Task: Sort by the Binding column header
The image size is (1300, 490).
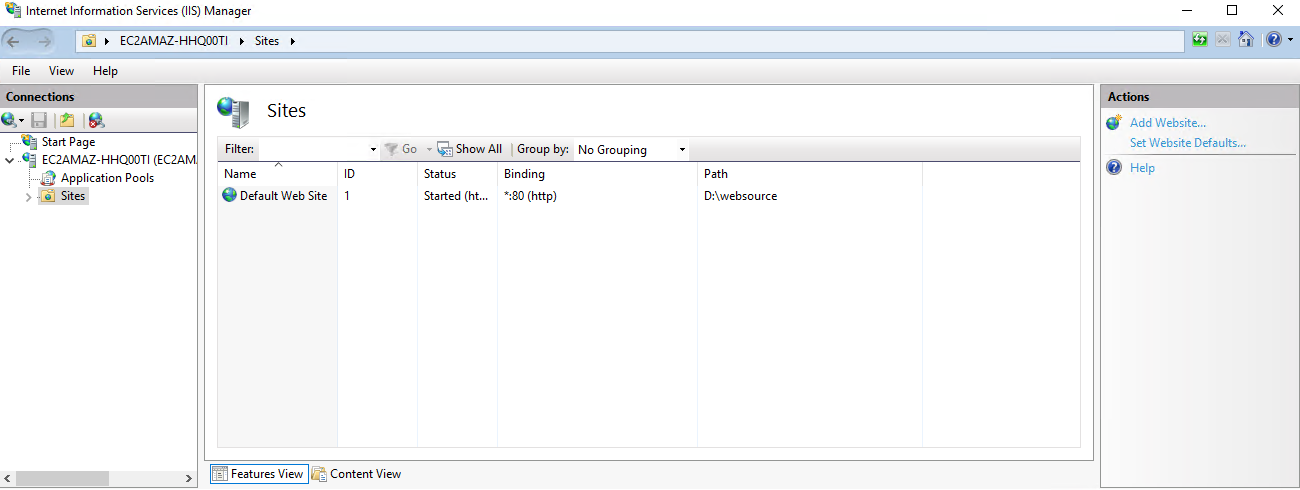Action: [597, 174]
